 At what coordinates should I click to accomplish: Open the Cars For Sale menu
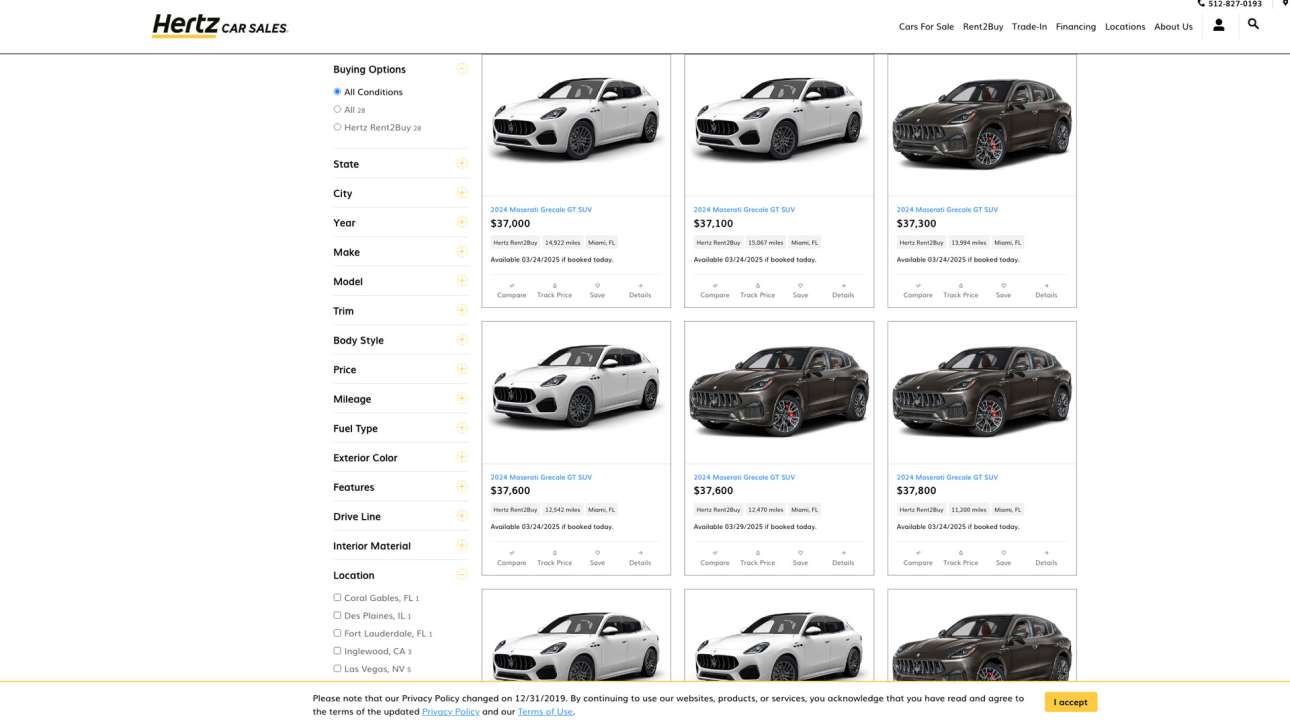926,26
